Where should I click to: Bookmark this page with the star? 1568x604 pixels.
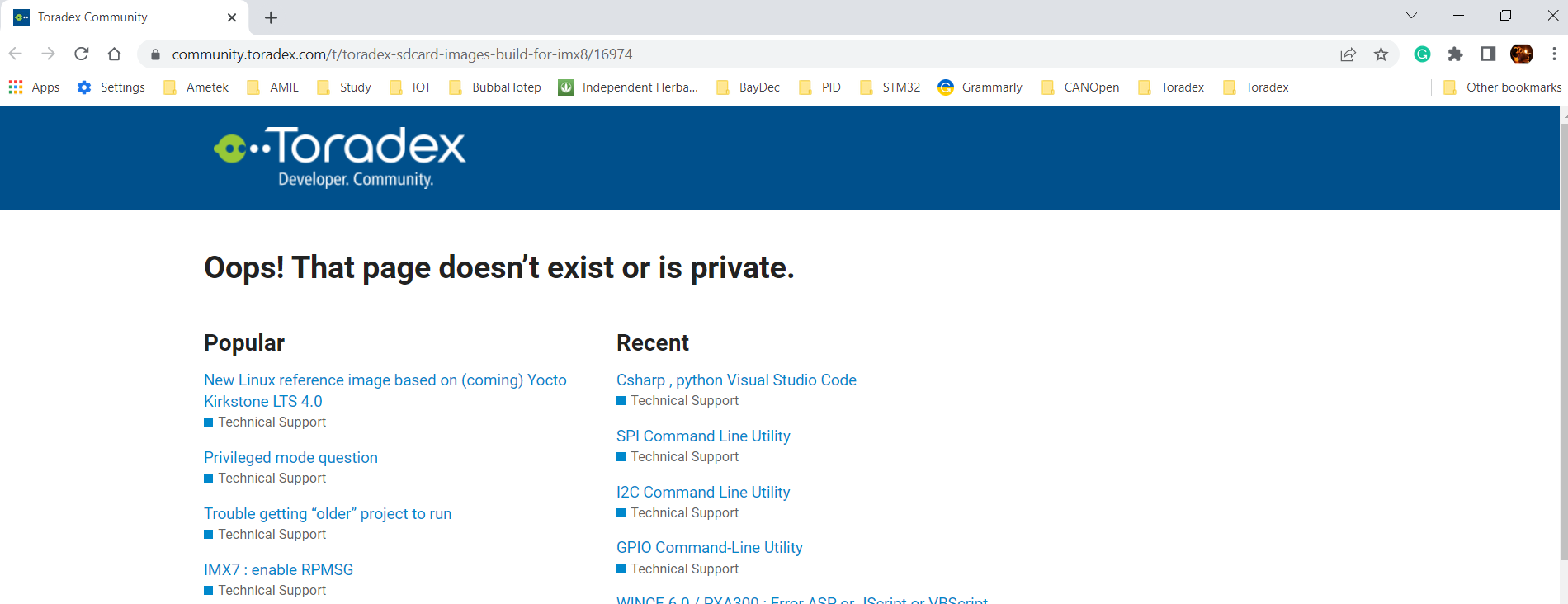(1381, 54)
